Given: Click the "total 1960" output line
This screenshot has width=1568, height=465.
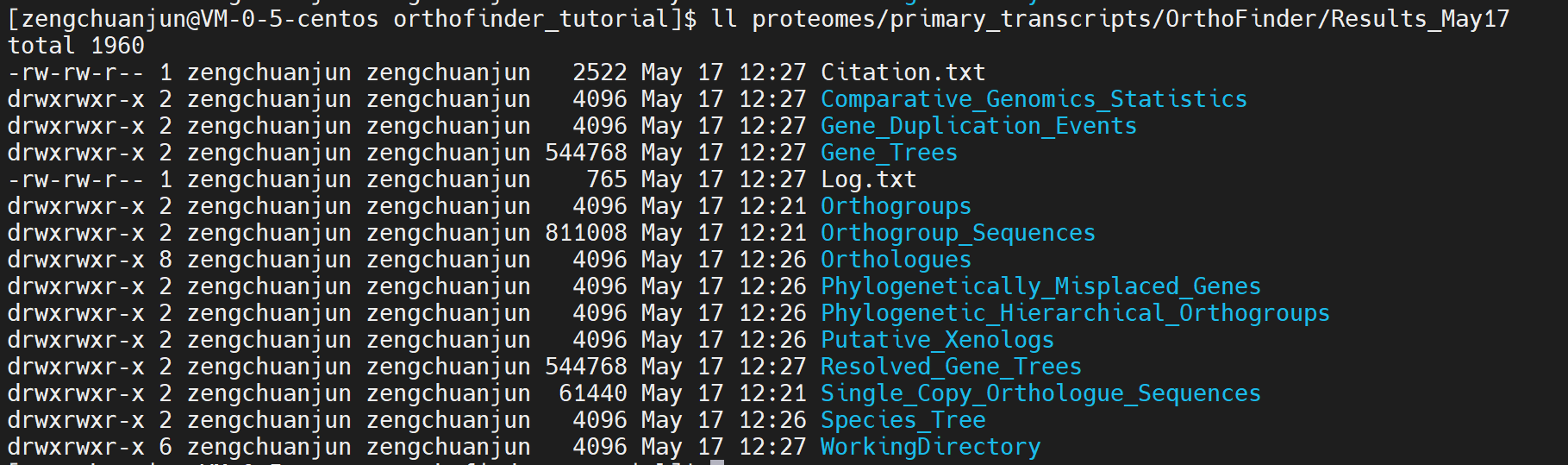Looking at the screenshot, I should point(76,46).
